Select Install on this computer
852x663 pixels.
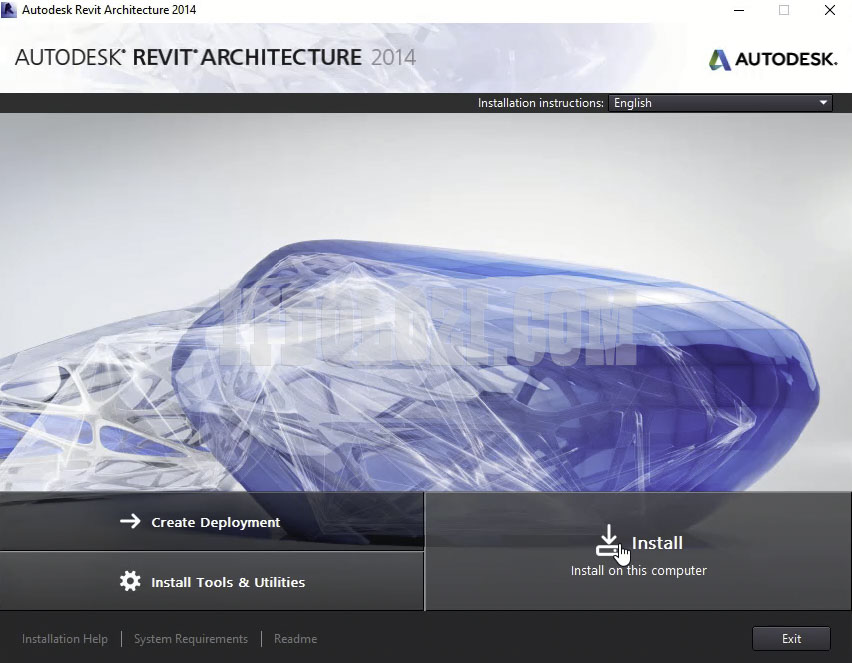pyautogui.click(x=638, y=570)
